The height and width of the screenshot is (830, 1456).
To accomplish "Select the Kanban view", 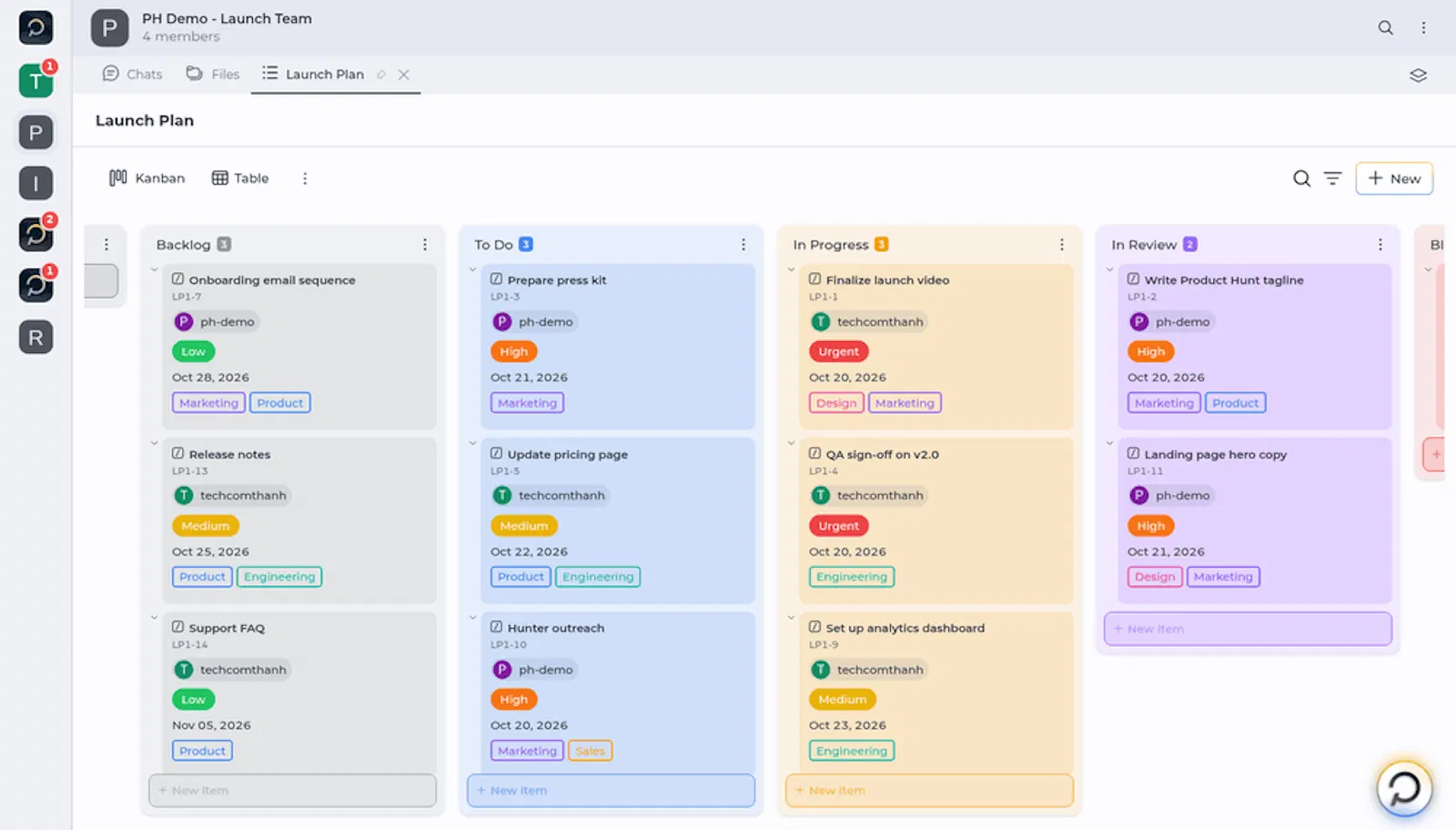I will coord(147,178).
